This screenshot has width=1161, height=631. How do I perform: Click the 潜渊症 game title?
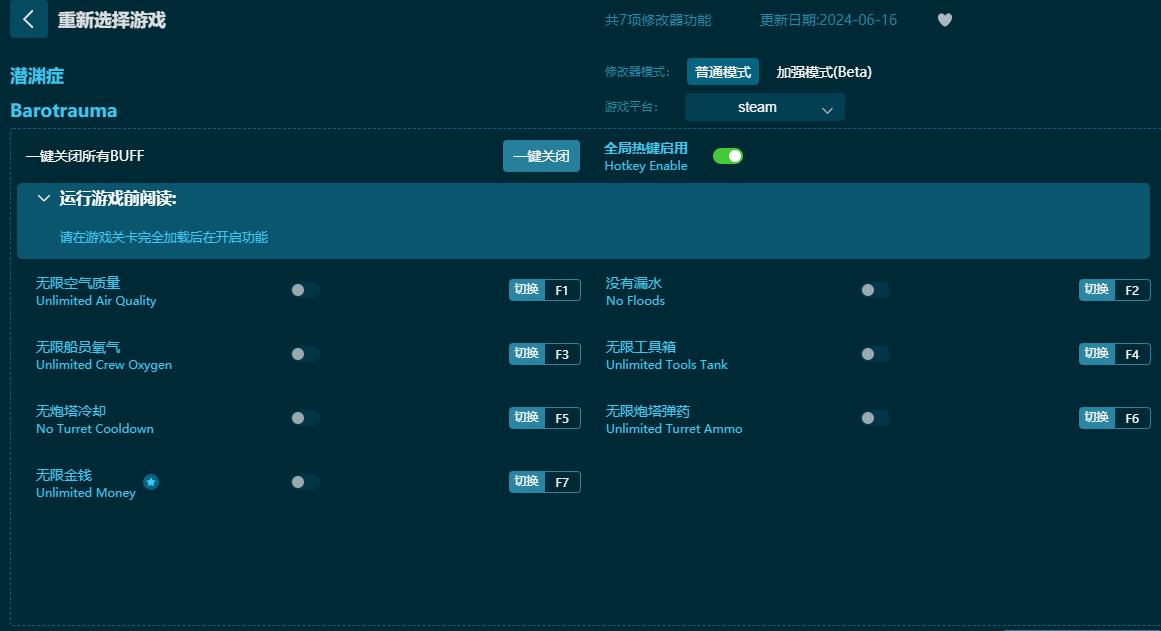[37, 76]
